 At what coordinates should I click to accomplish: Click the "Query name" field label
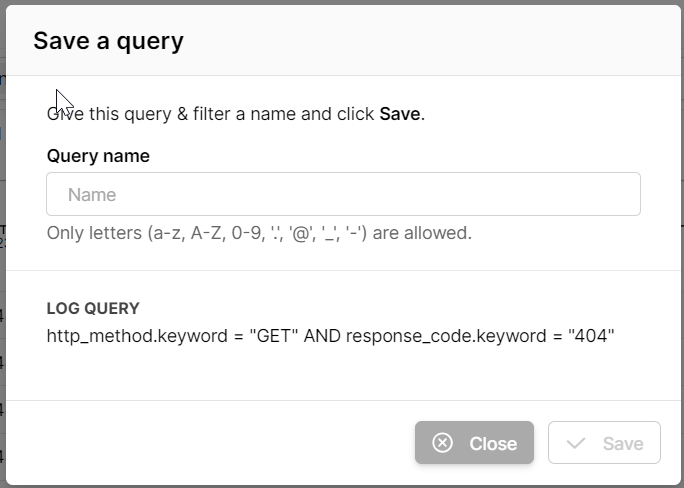[x=98, y=156]
